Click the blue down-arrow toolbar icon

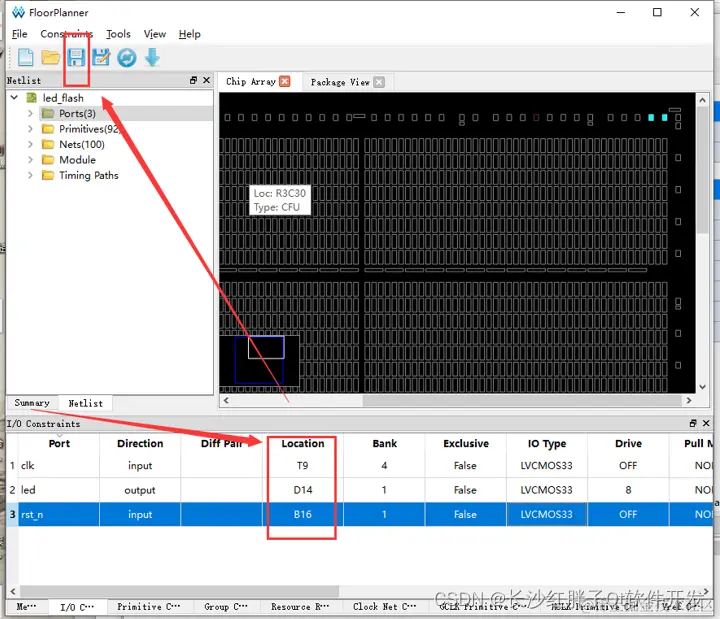(152, 58)
